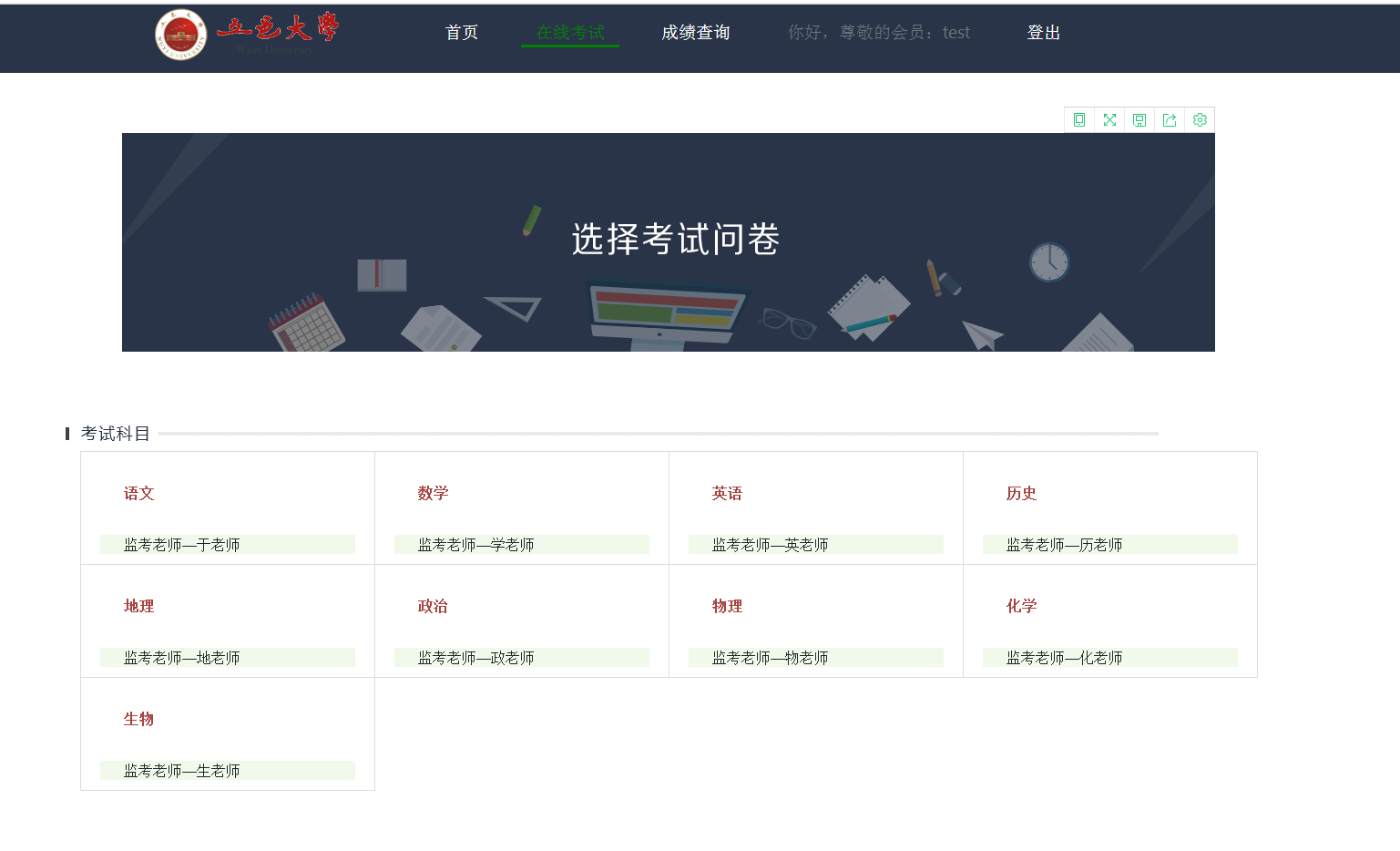This screenshot has height=851, width=1400.
Task: Select the 英语 exam subject
Action: pos(728,494)
